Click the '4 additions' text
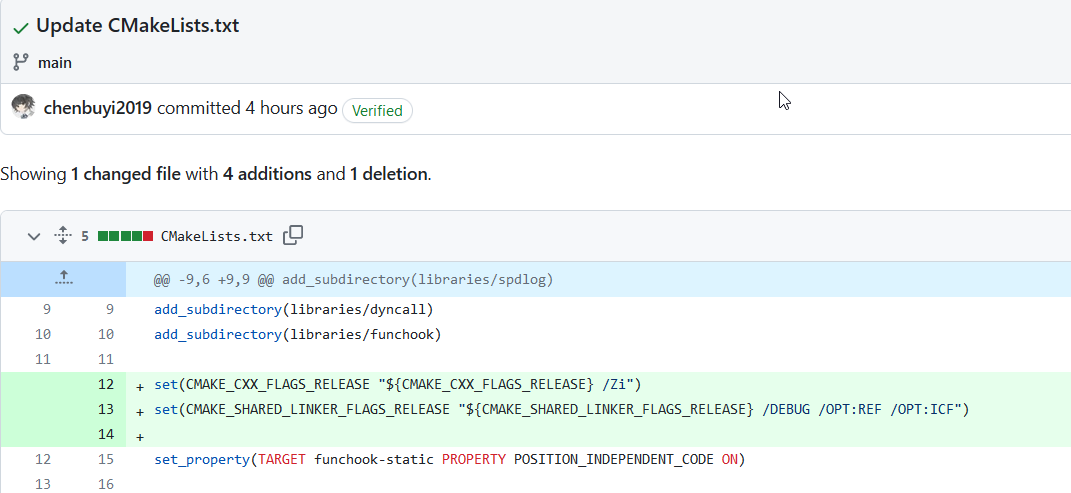1071x493 pixels. 267,174
